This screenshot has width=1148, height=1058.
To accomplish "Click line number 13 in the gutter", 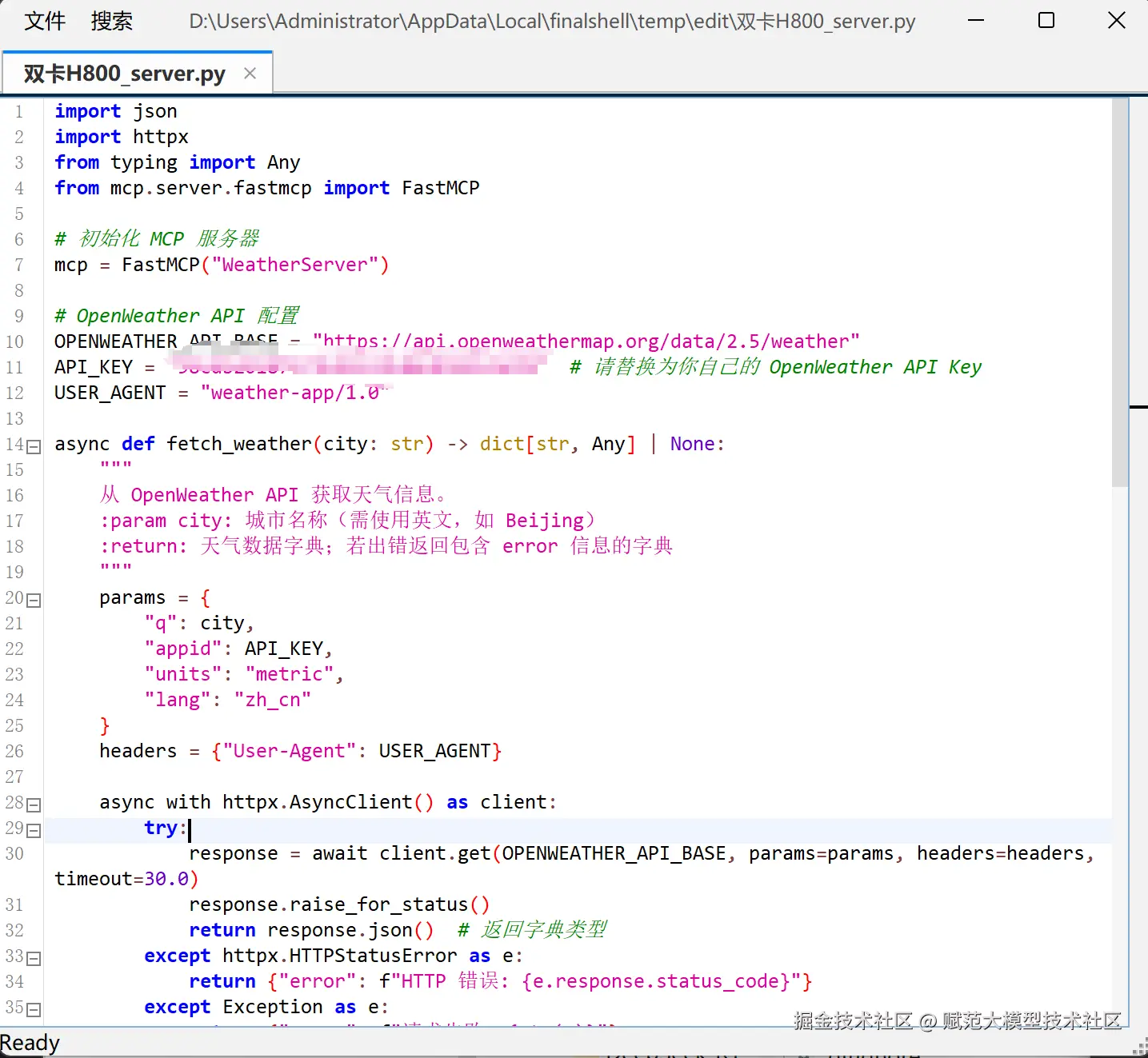I will (14, 418).
